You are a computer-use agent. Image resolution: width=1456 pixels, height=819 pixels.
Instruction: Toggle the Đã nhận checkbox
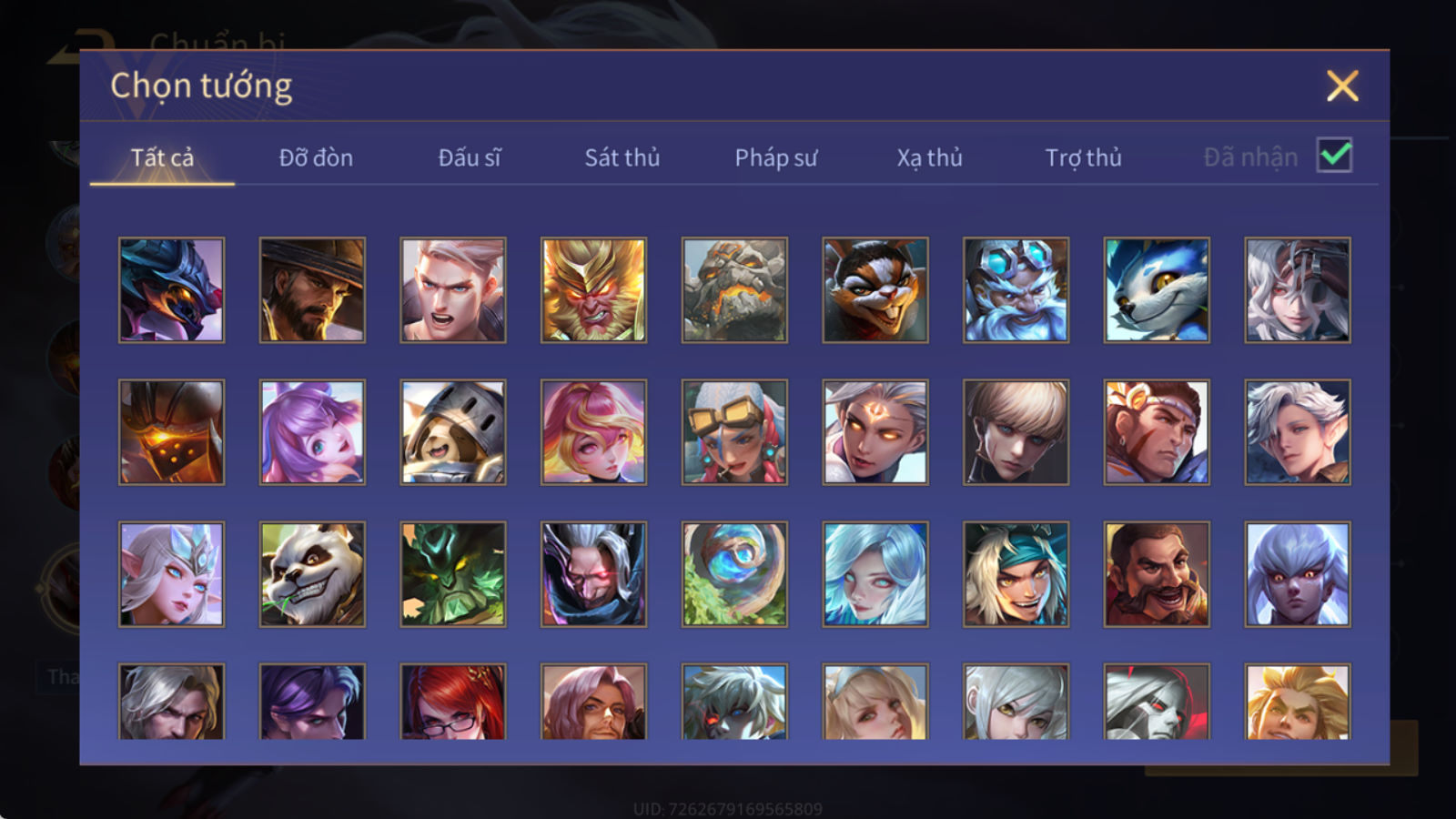(1334, 156)
